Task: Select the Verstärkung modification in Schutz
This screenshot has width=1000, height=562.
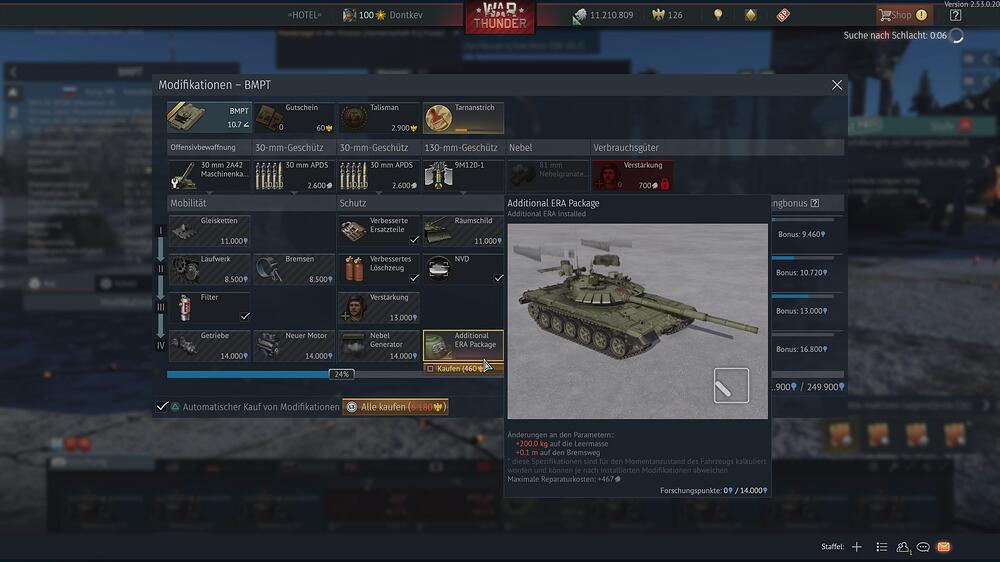Action: (379, 307)
